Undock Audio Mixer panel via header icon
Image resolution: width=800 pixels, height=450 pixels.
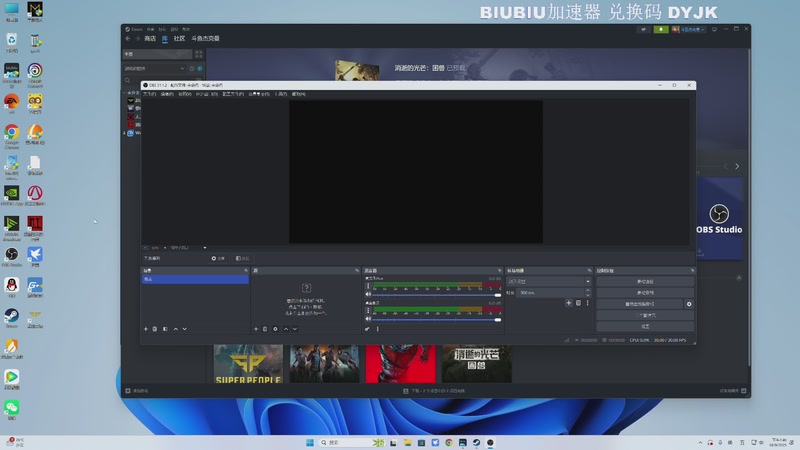point(499,270)
